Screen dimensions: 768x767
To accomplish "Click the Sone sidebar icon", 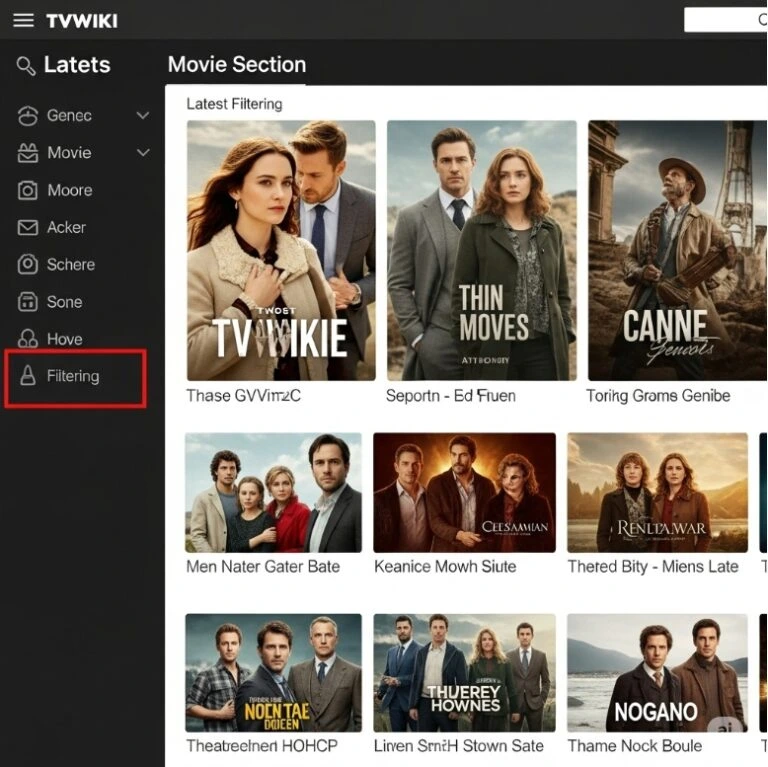I will coord(28,302).
